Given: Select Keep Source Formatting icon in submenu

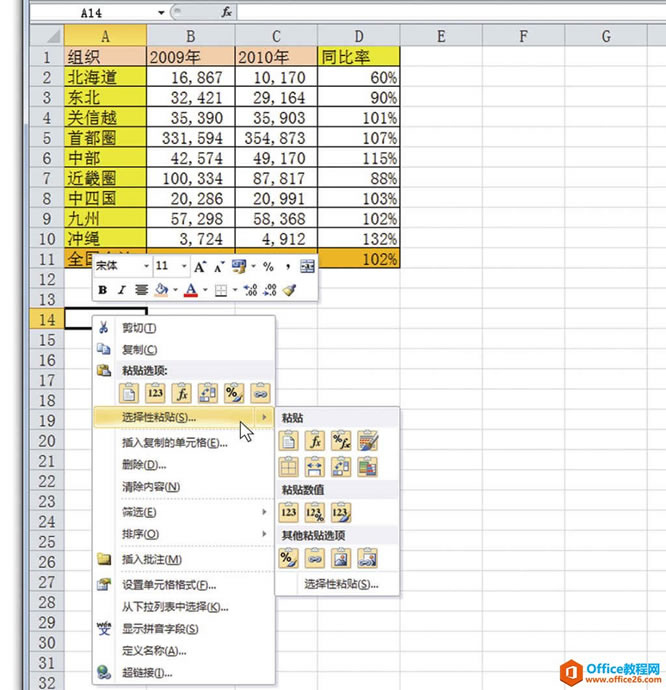Looking at the screenshot, I should pyautogui.click(x=368, y=441).
